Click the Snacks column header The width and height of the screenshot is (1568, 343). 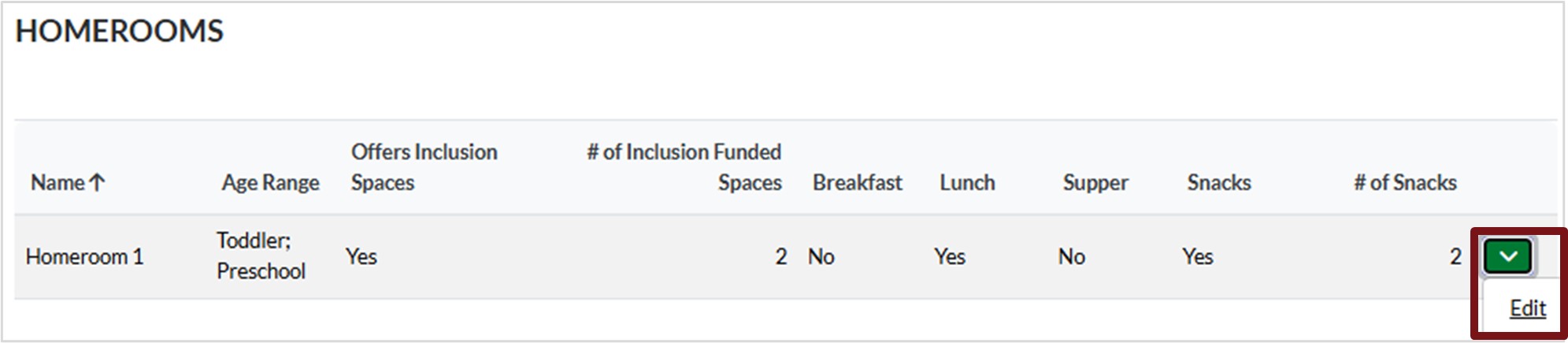click(x=1218, y=183)
